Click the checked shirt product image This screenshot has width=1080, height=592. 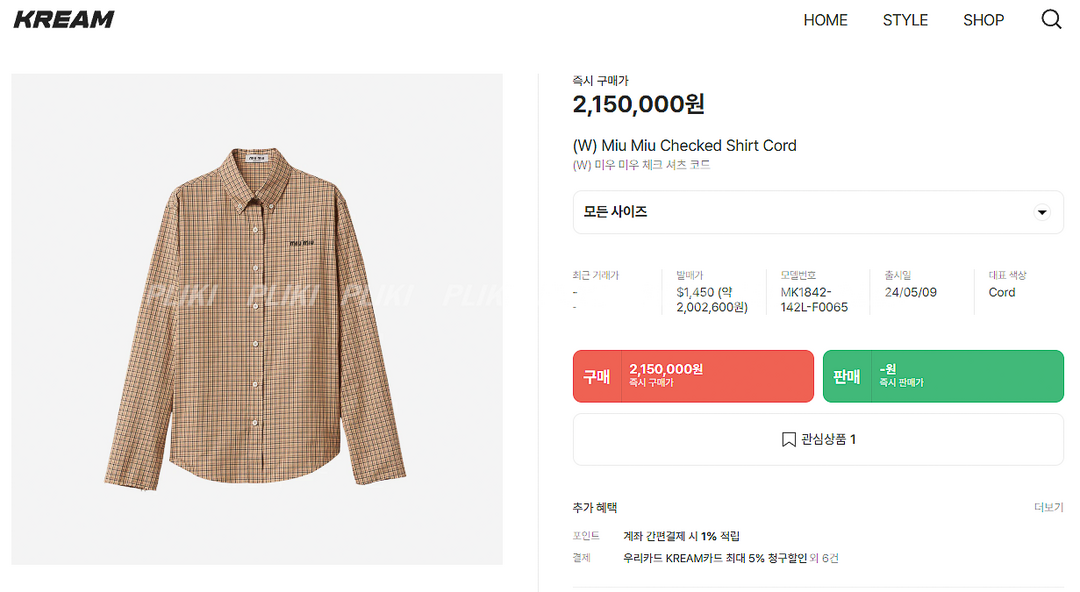coord(256,318)
